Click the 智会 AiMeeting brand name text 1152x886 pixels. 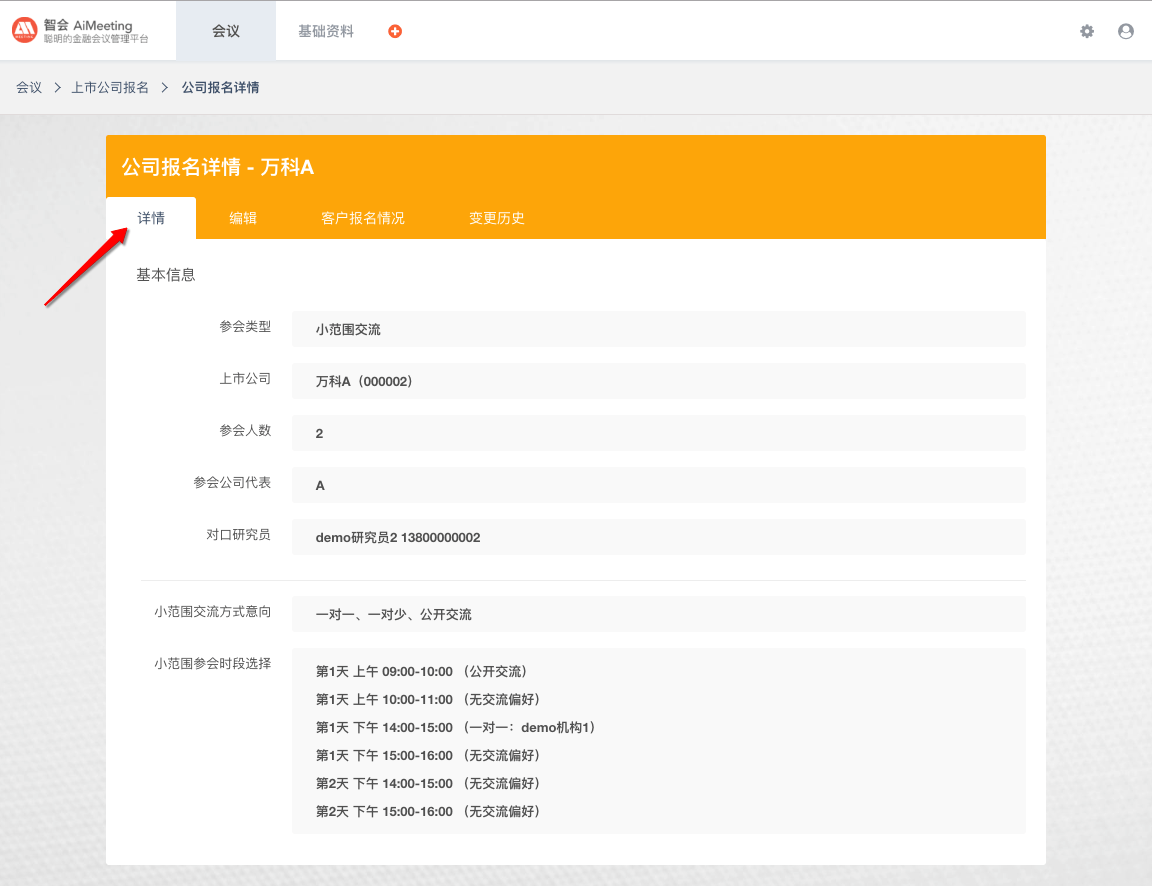[88, 25]
